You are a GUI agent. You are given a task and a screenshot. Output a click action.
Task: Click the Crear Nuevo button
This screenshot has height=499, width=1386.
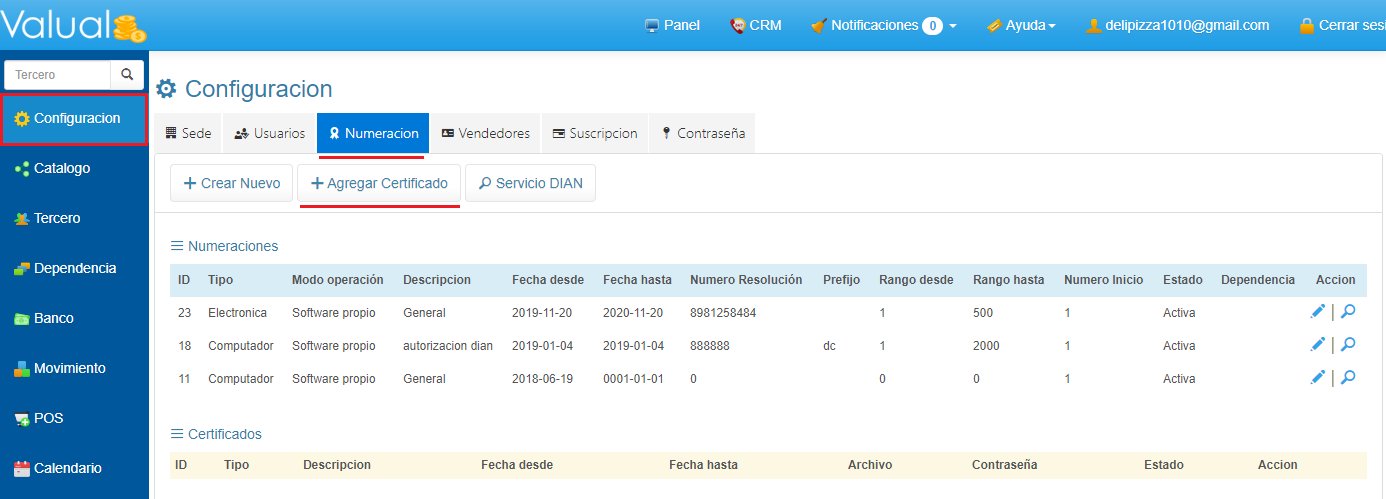(232, 183)
